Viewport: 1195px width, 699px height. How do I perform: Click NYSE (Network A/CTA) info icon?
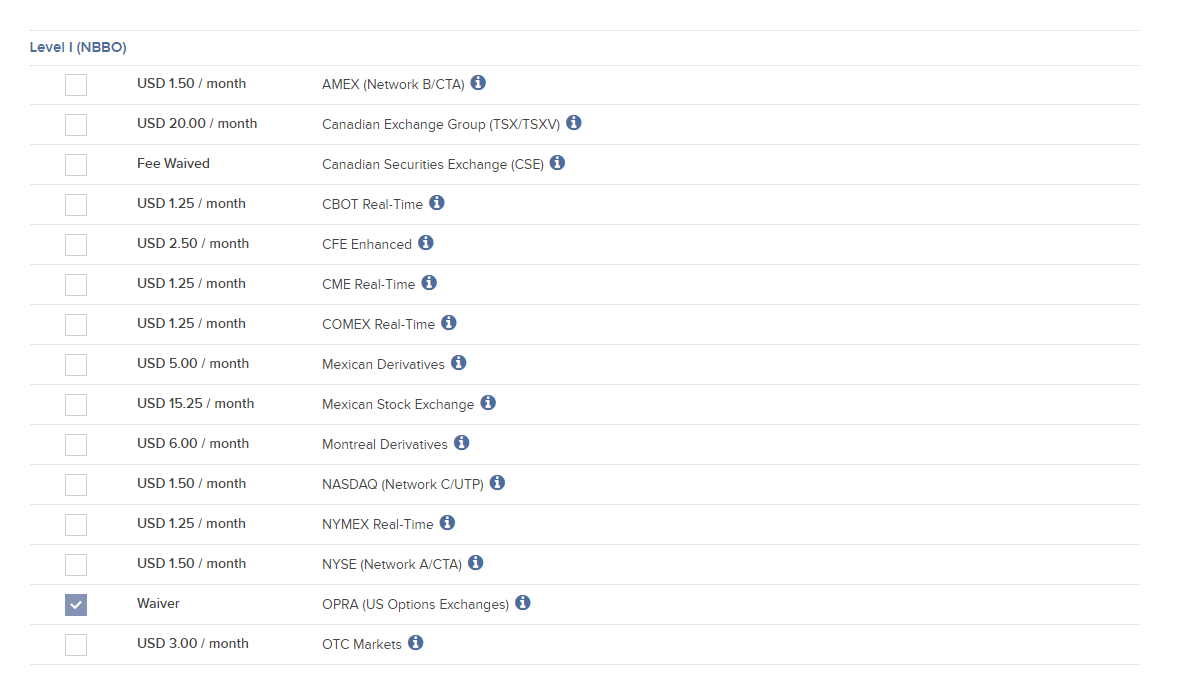[476, 563]
